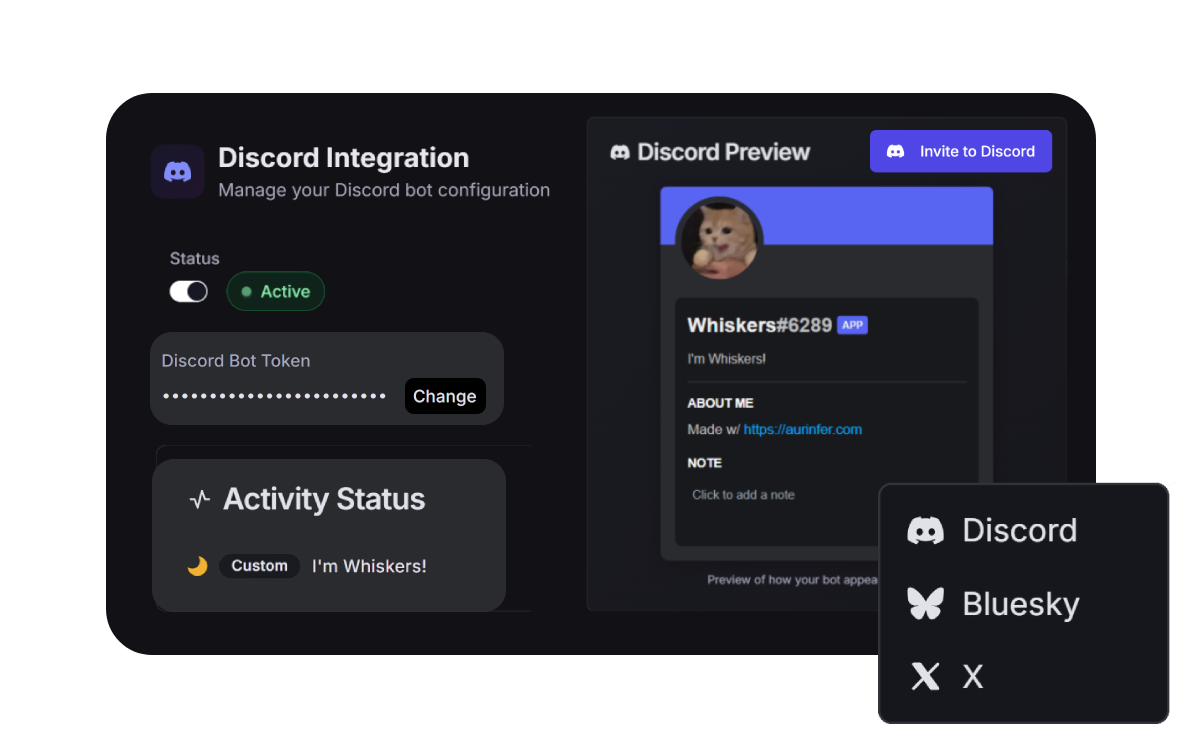This screenshot has width=1200, height=750.
Task: Click the Whiskers cat avatar thumbnail
Action: [719, 238]
